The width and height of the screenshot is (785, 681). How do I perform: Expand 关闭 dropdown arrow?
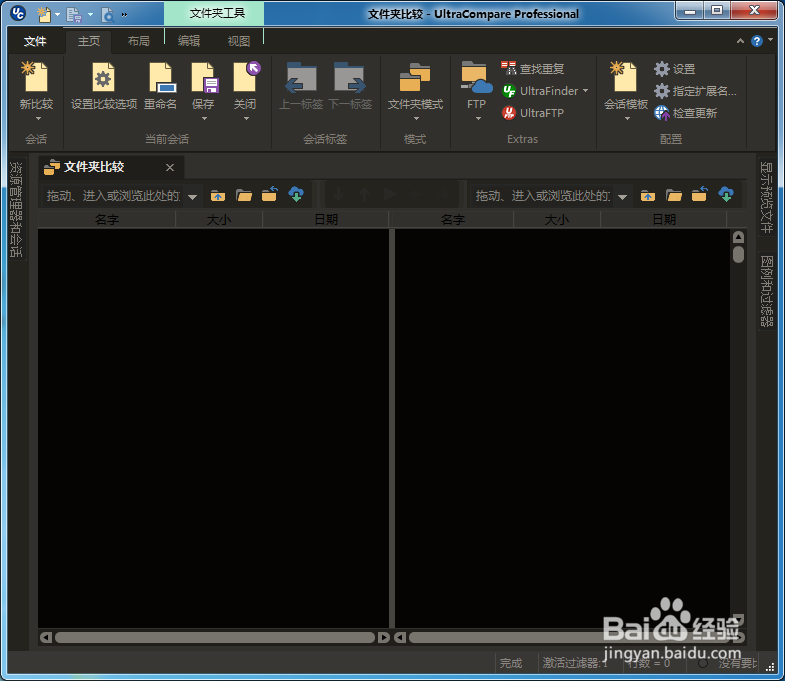coord(246,119)
